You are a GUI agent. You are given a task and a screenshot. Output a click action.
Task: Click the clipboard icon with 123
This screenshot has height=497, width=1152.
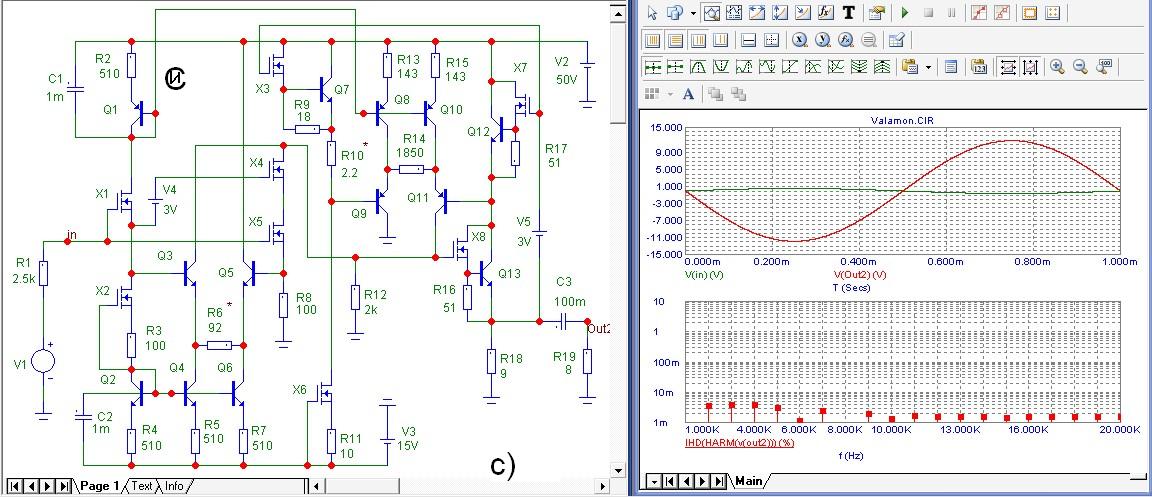pos(979,67)
